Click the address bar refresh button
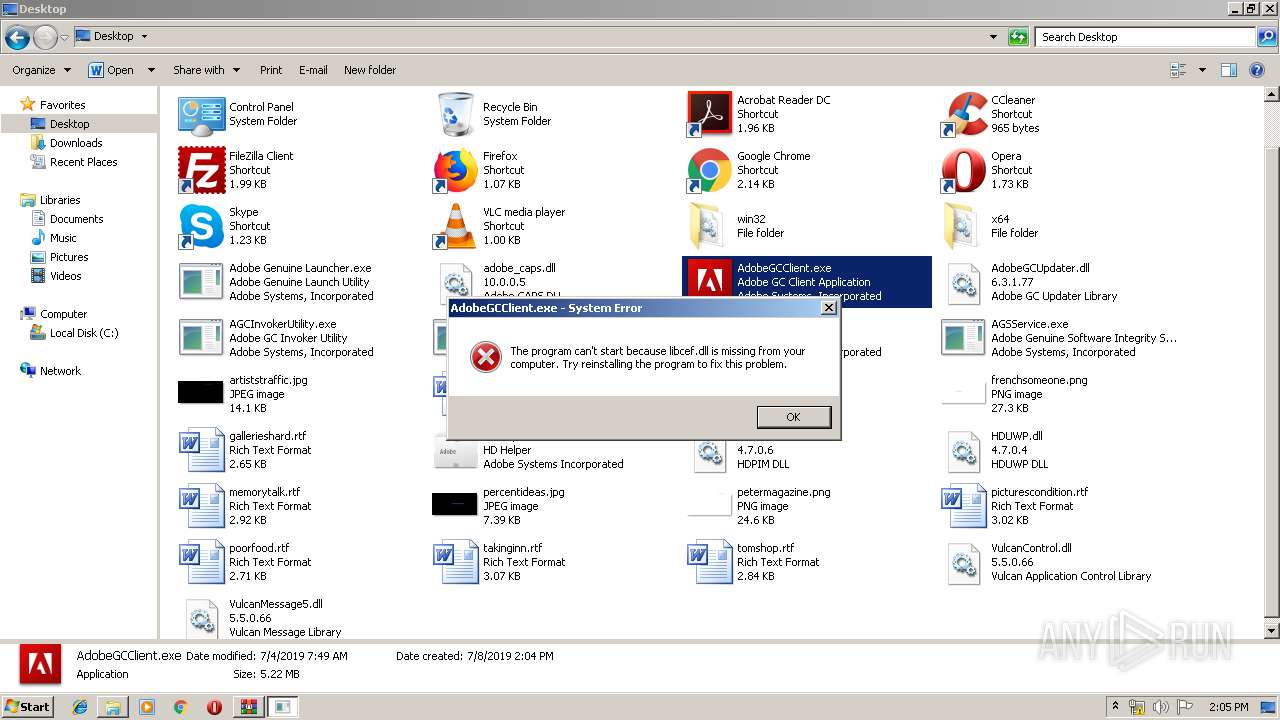 1018,37
